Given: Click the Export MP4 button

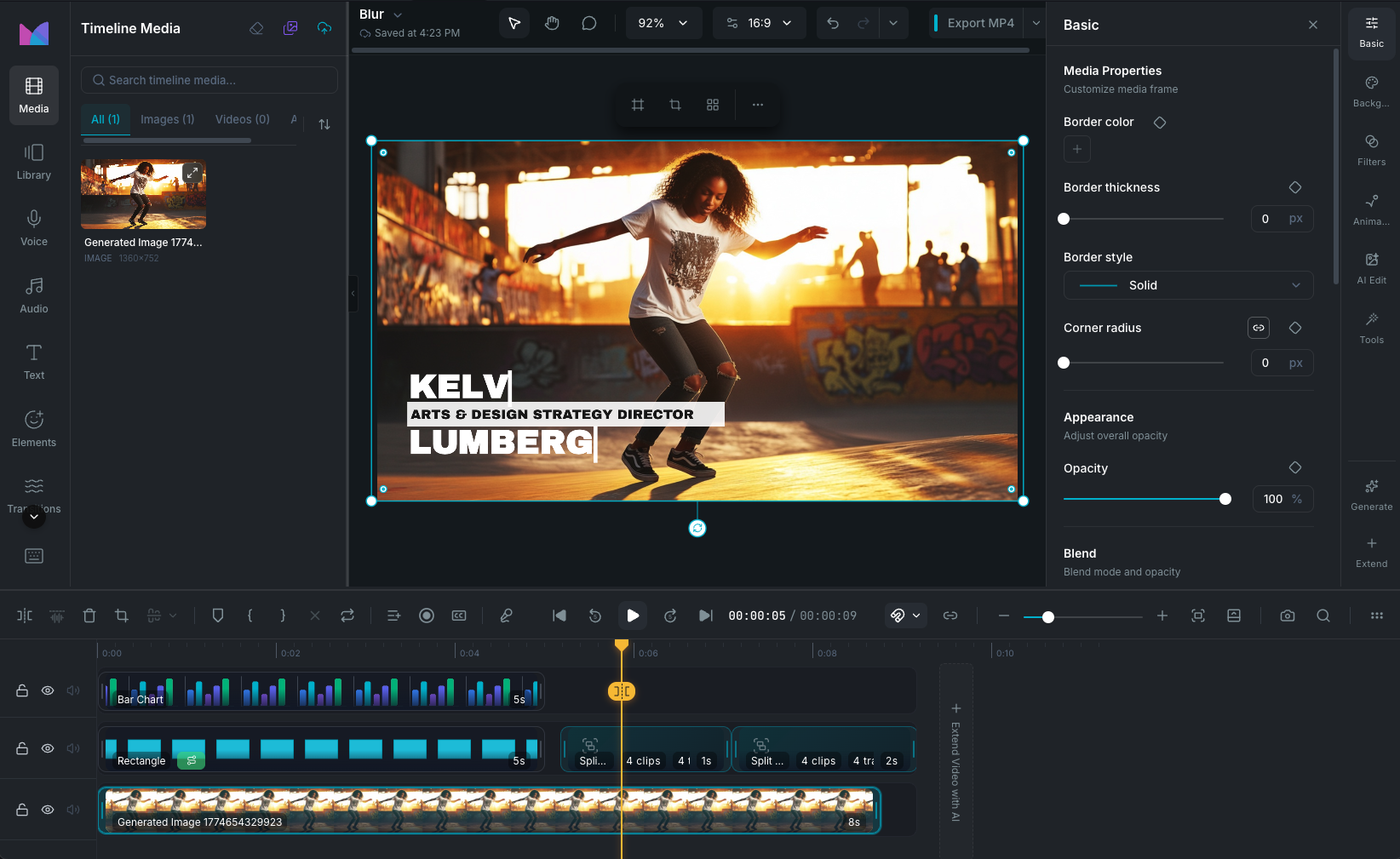Looking at the screenshot, I should 980,23.
